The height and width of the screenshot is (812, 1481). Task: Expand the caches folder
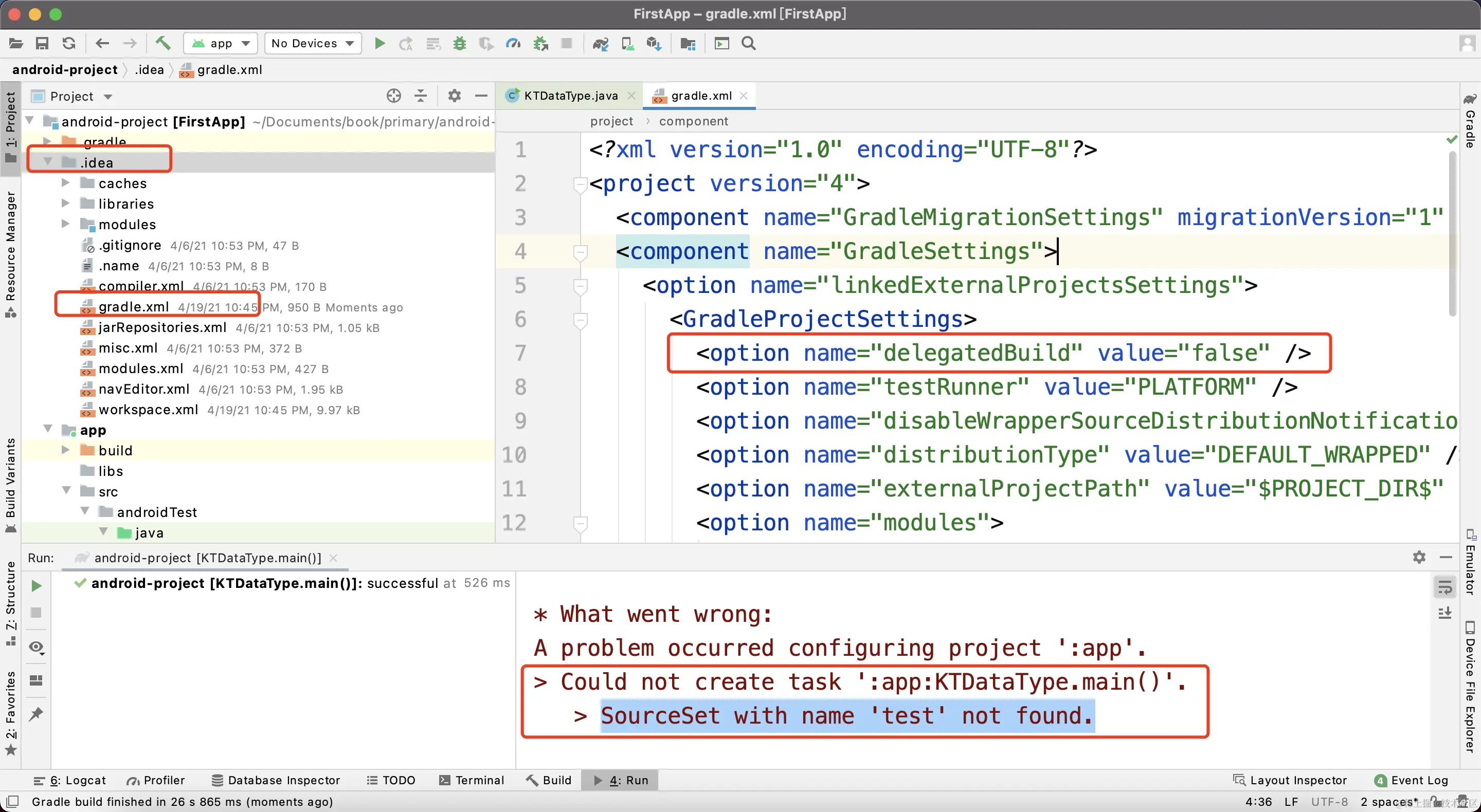click(65, 183)
